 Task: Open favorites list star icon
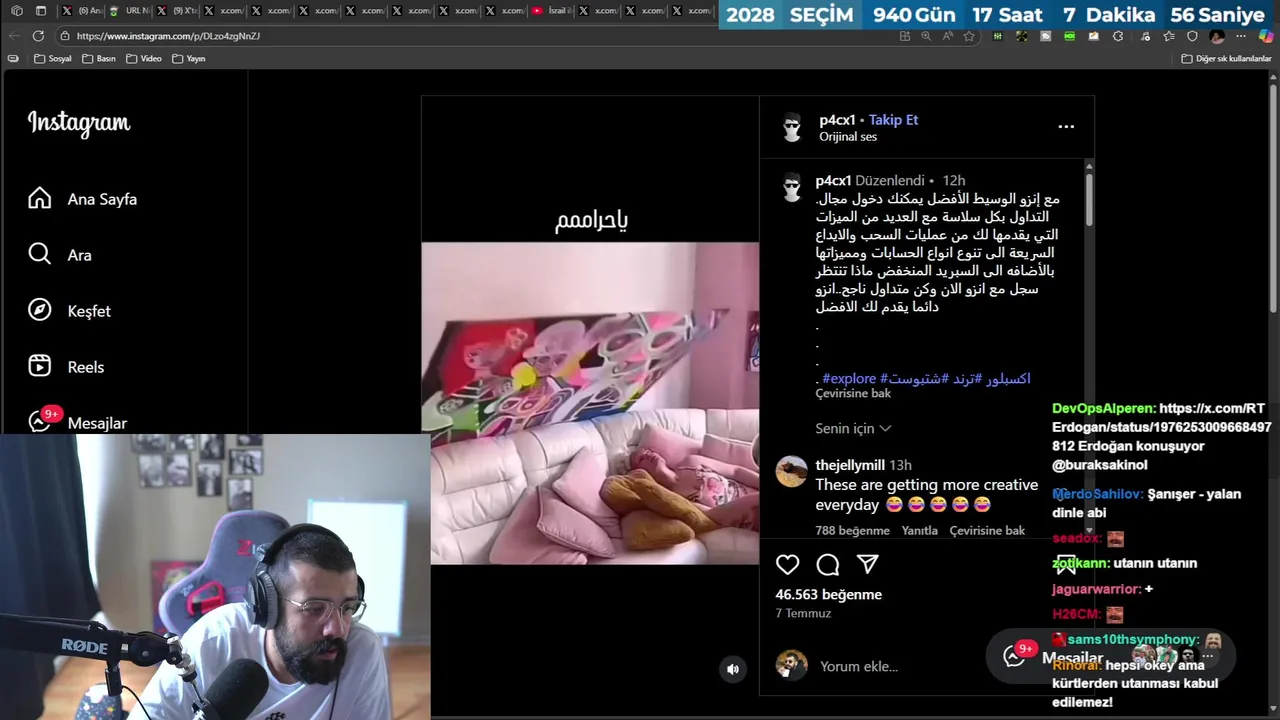click(1168, 36)
